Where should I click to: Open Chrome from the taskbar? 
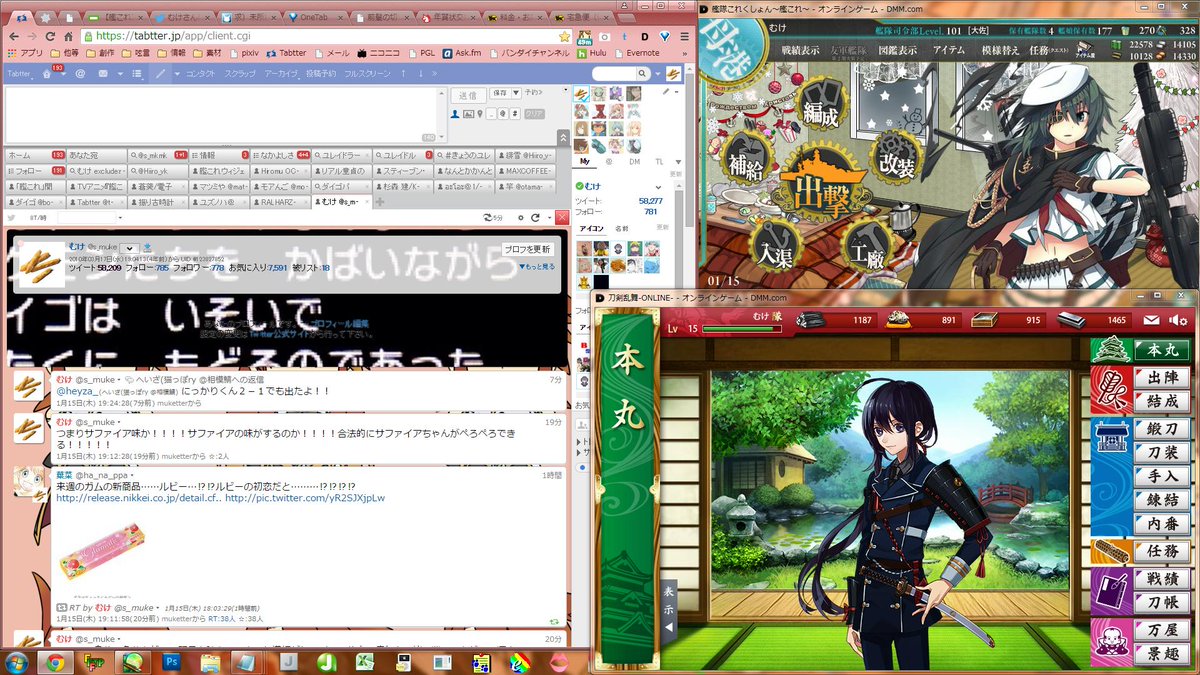point(54,661)
